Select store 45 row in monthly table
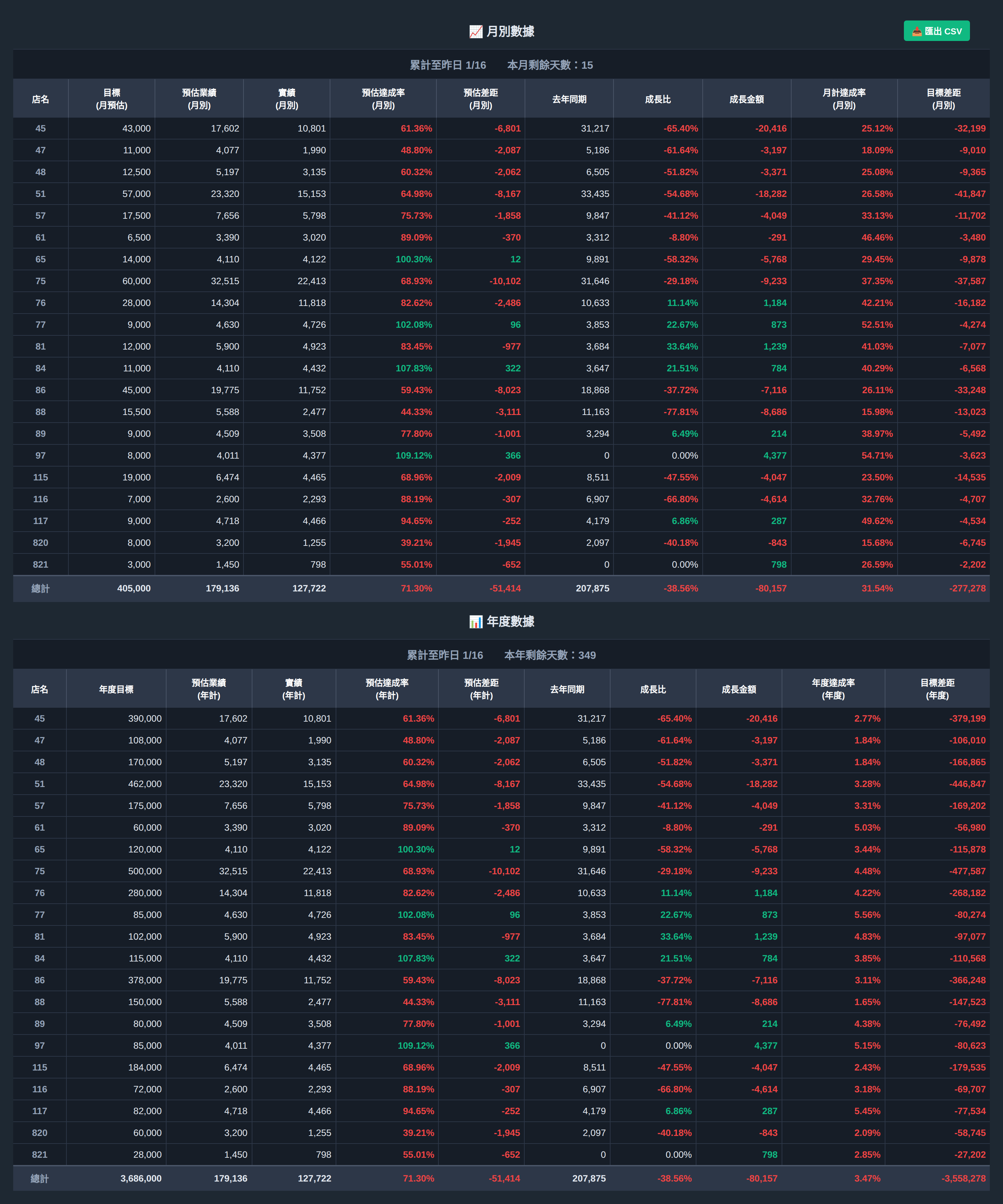 pos(40,129)
